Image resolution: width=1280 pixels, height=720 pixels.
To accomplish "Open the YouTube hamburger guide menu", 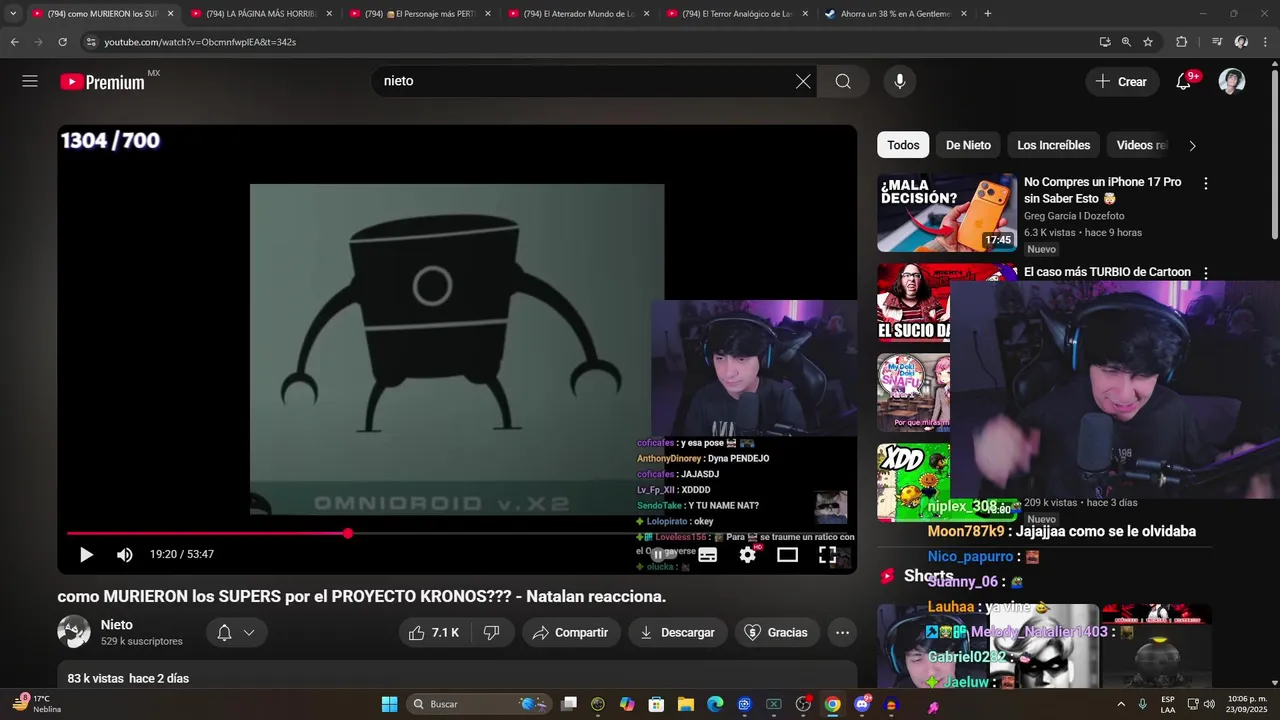I will pyautogui.click(x=30, y=81).
